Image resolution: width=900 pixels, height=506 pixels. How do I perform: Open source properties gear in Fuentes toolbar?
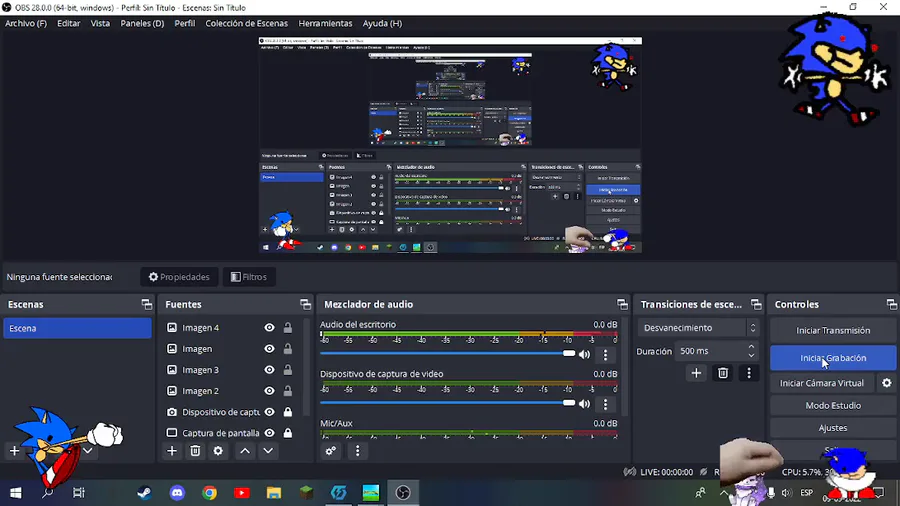(218, 451)
